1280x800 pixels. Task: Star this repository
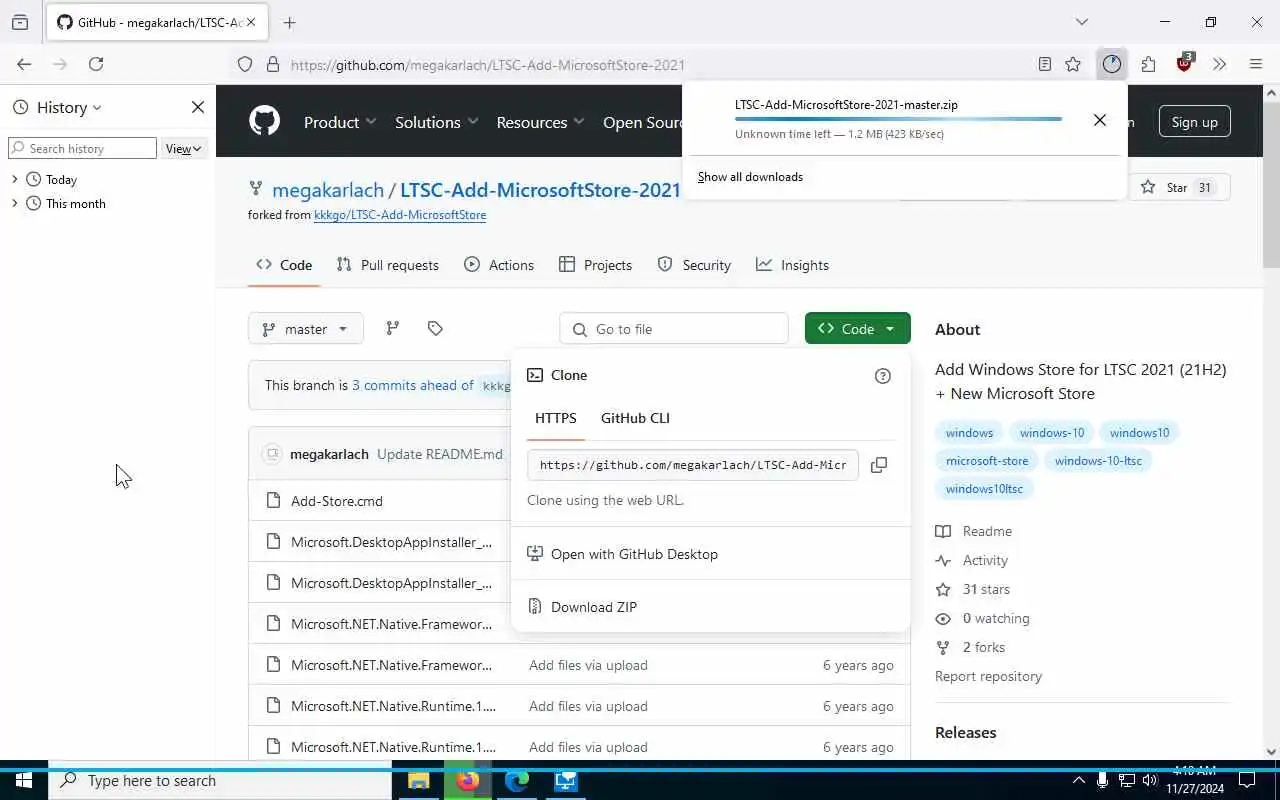click(1179, 187)
